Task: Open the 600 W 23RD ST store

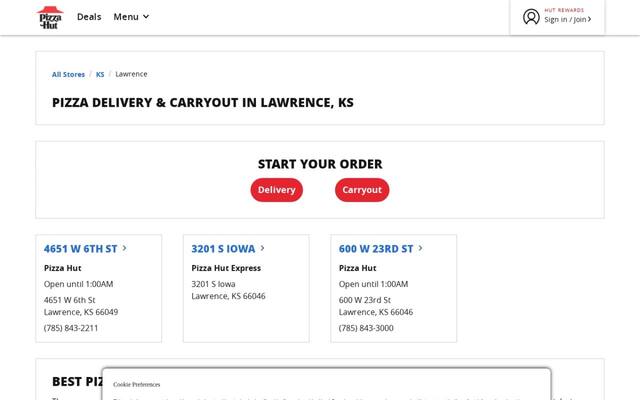Action: tap(376, 249)
